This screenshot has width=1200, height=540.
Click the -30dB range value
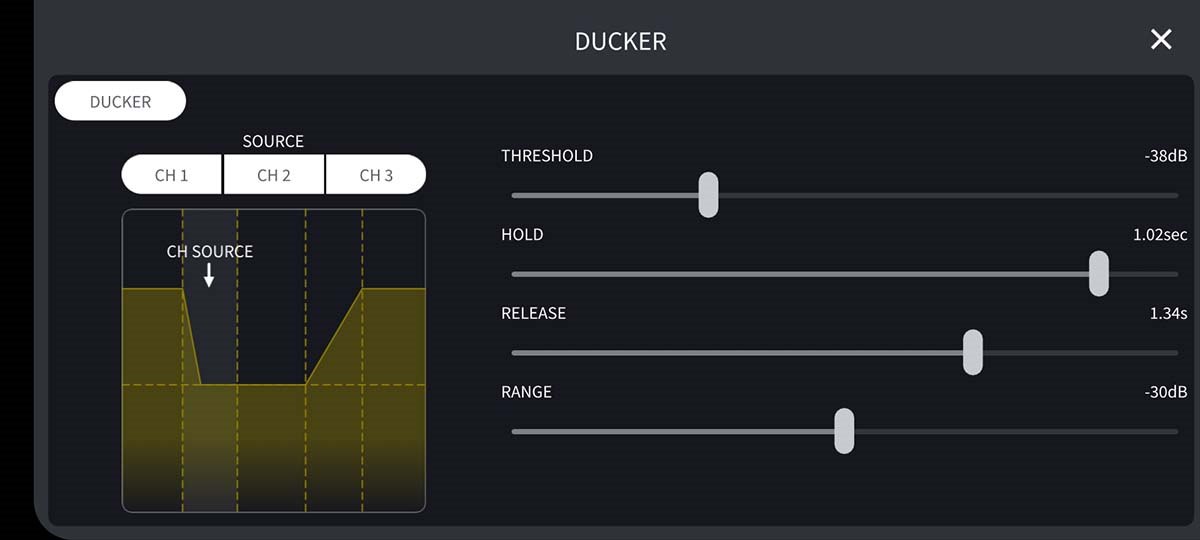[x=1166, y=392]
